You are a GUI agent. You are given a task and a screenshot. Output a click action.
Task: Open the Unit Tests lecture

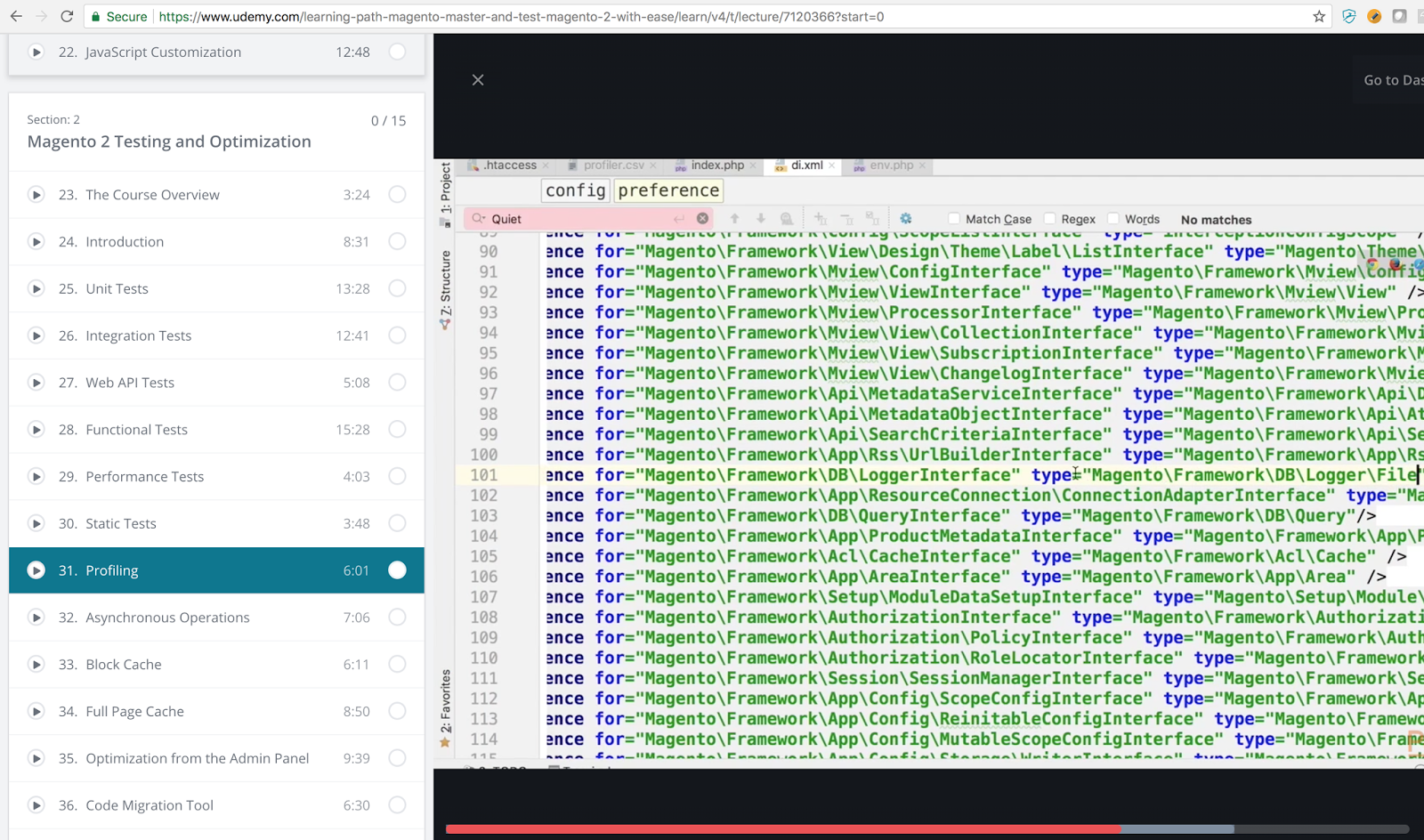(216, 288)
